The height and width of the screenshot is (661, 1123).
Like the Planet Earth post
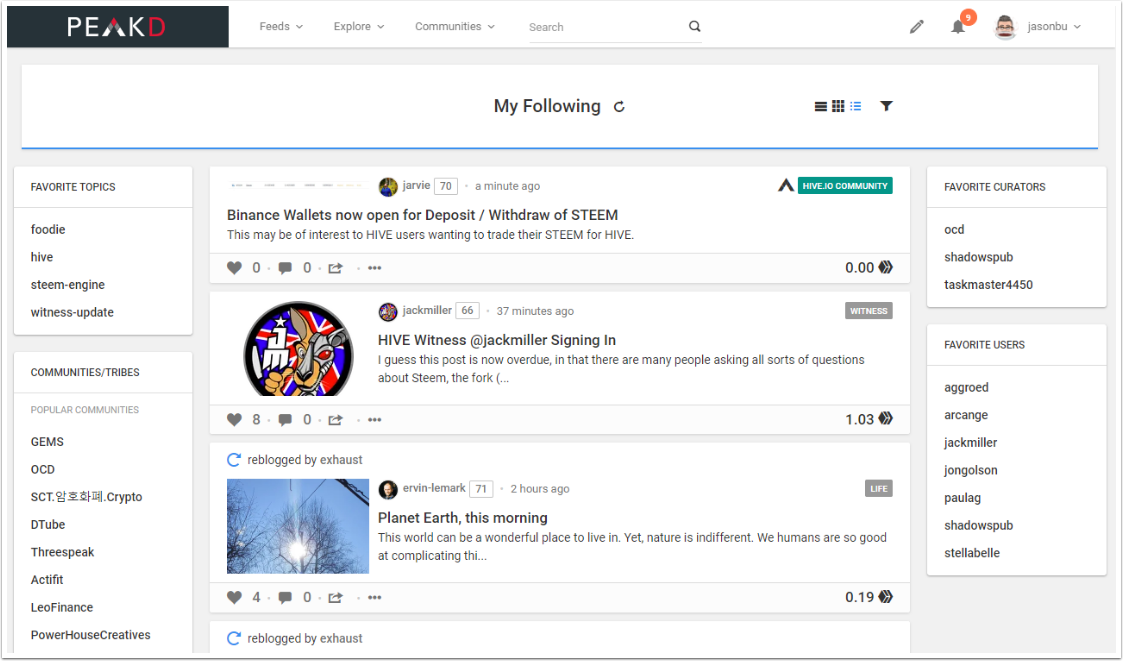234,597
